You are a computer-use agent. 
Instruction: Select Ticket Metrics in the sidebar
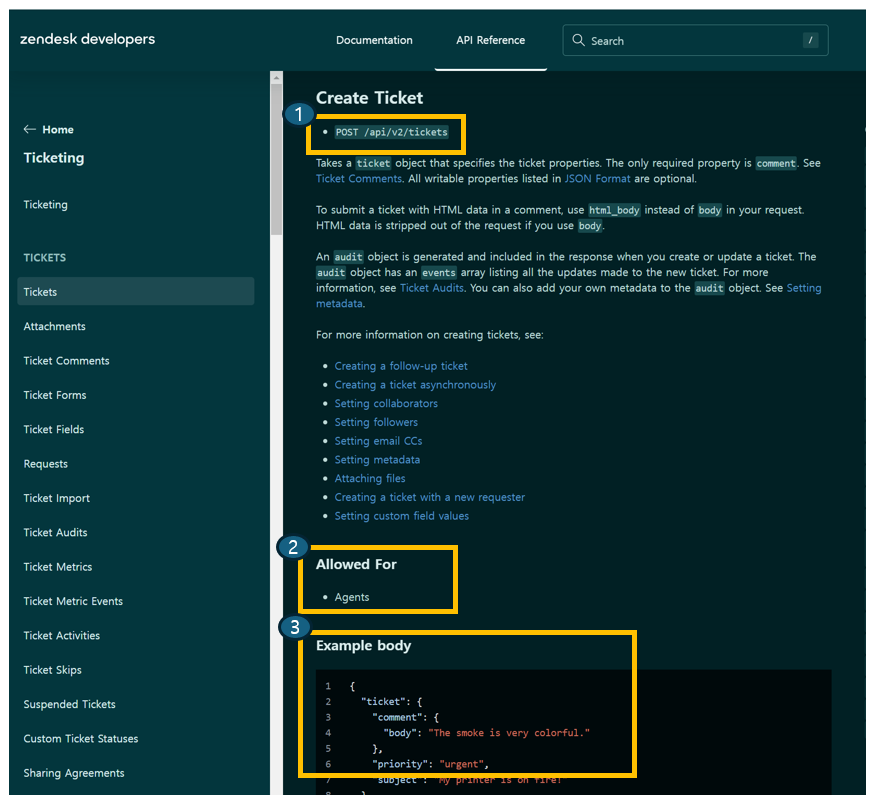tap(58, 567)
